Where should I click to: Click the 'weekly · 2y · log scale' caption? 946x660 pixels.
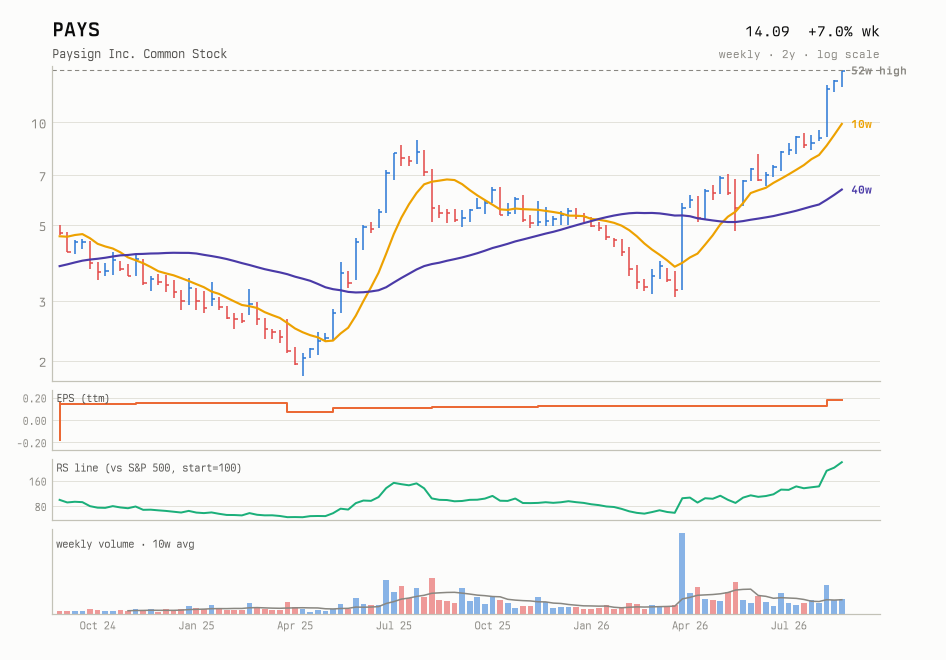(799, 54)
